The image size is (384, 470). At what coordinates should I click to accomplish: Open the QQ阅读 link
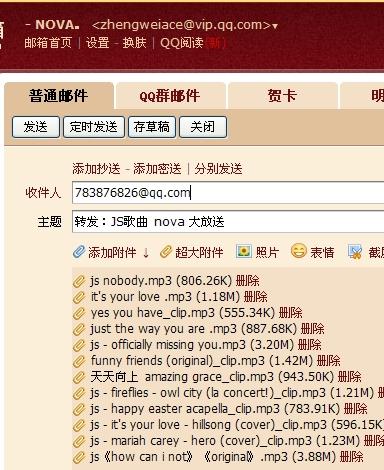(182, 43)
